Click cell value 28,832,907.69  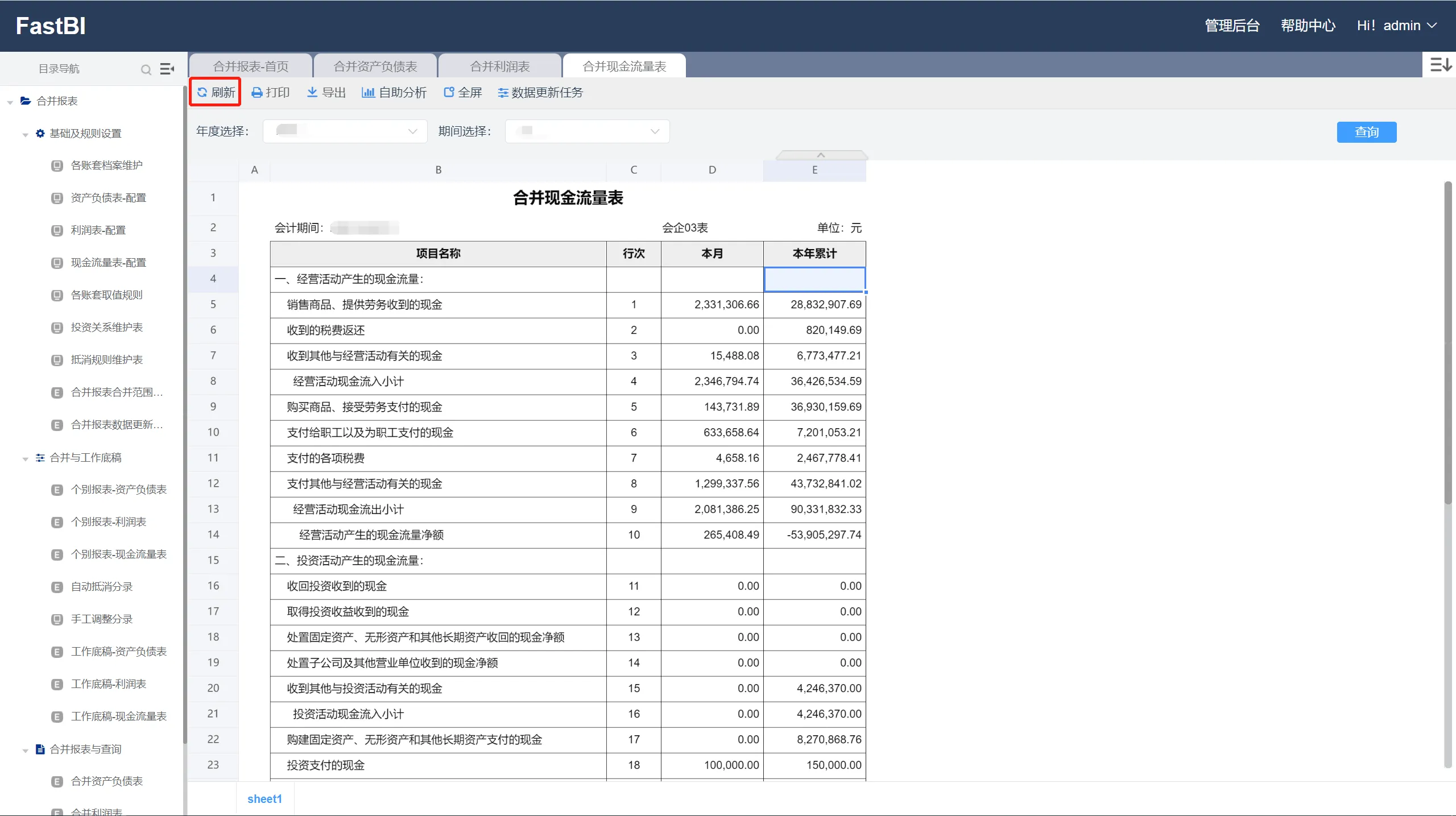pos(826,305)
